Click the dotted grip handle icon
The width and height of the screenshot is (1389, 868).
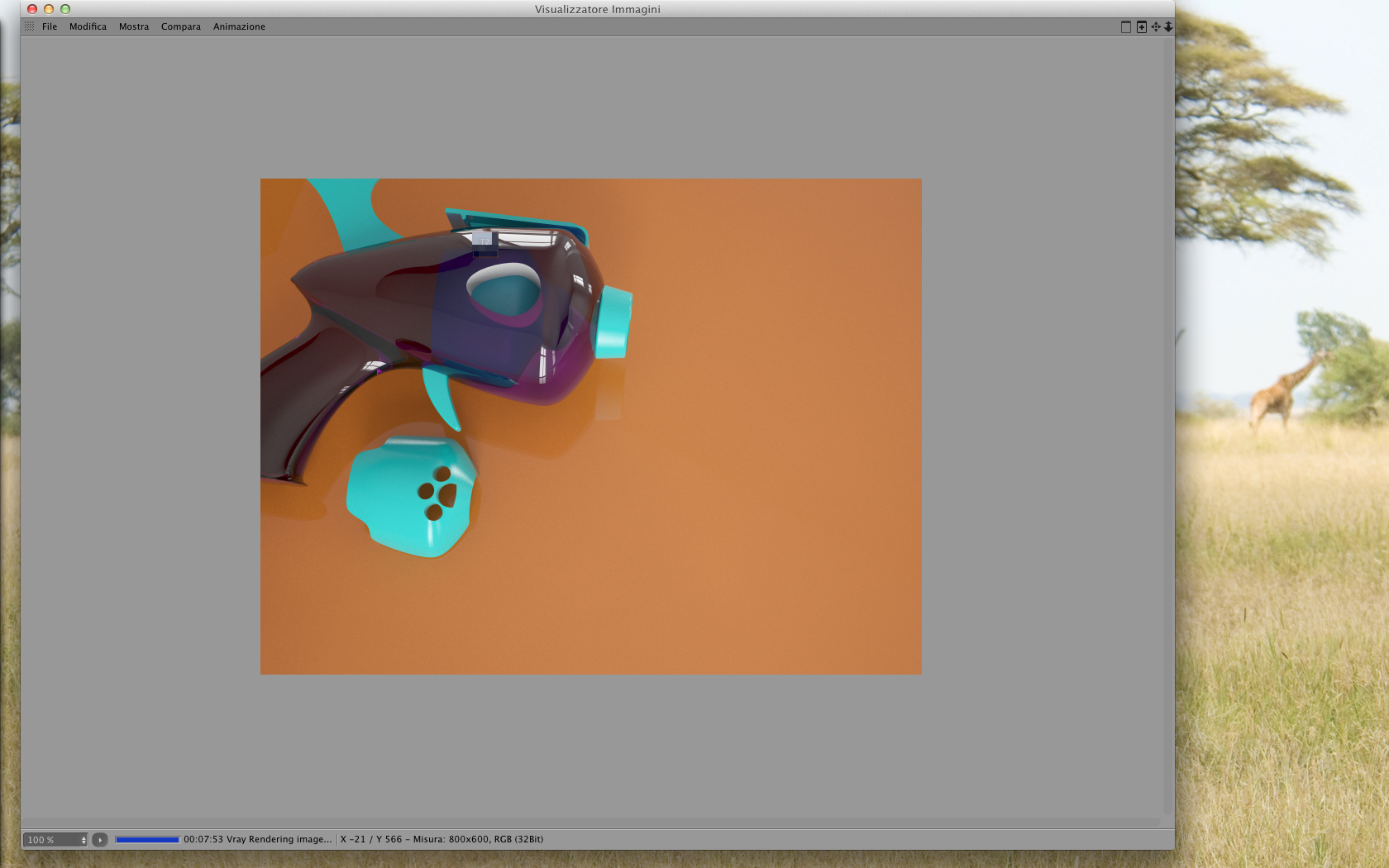(x=30, y=26)
